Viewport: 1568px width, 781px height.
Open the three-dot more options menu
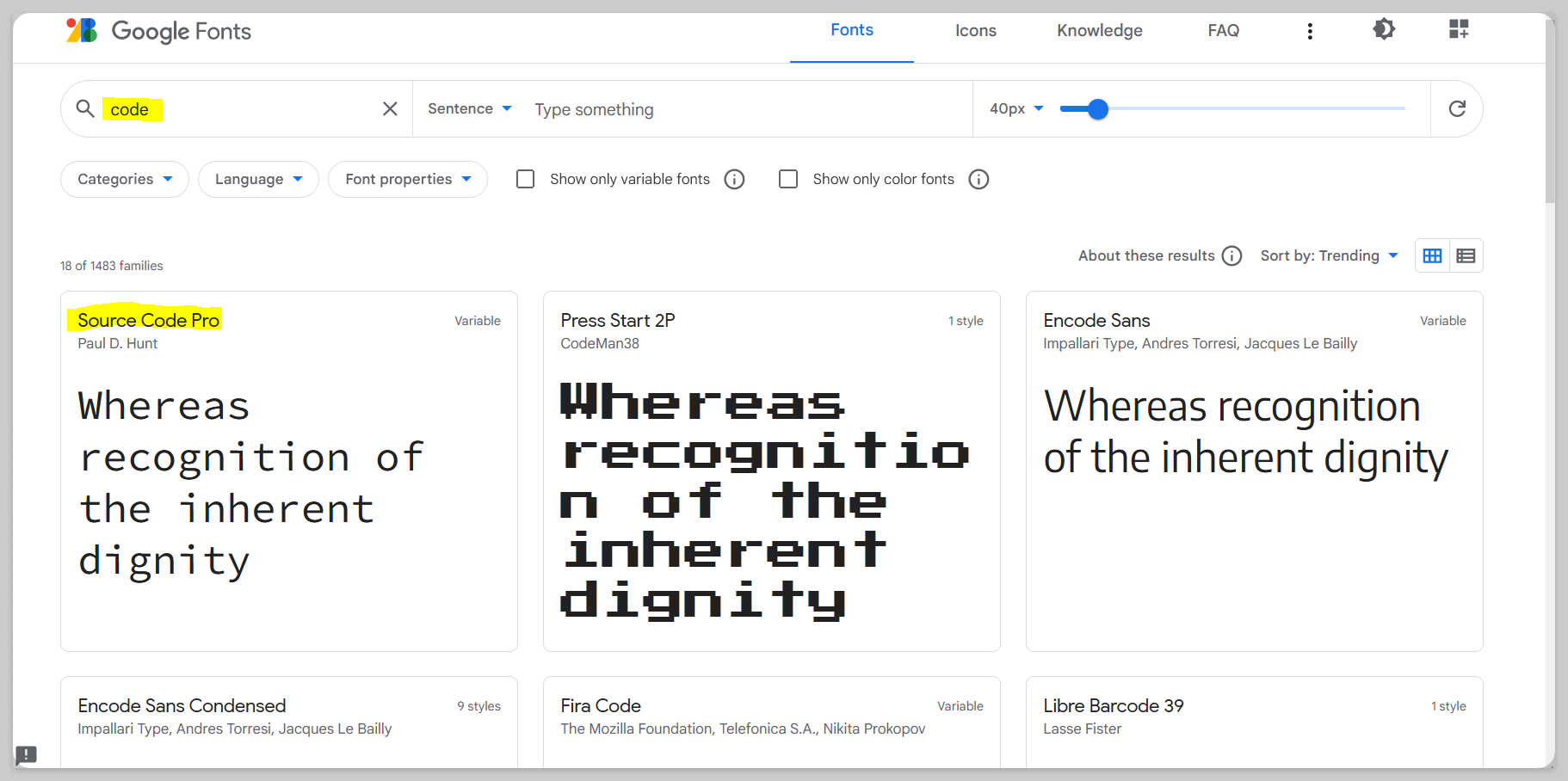(1310, 31)
